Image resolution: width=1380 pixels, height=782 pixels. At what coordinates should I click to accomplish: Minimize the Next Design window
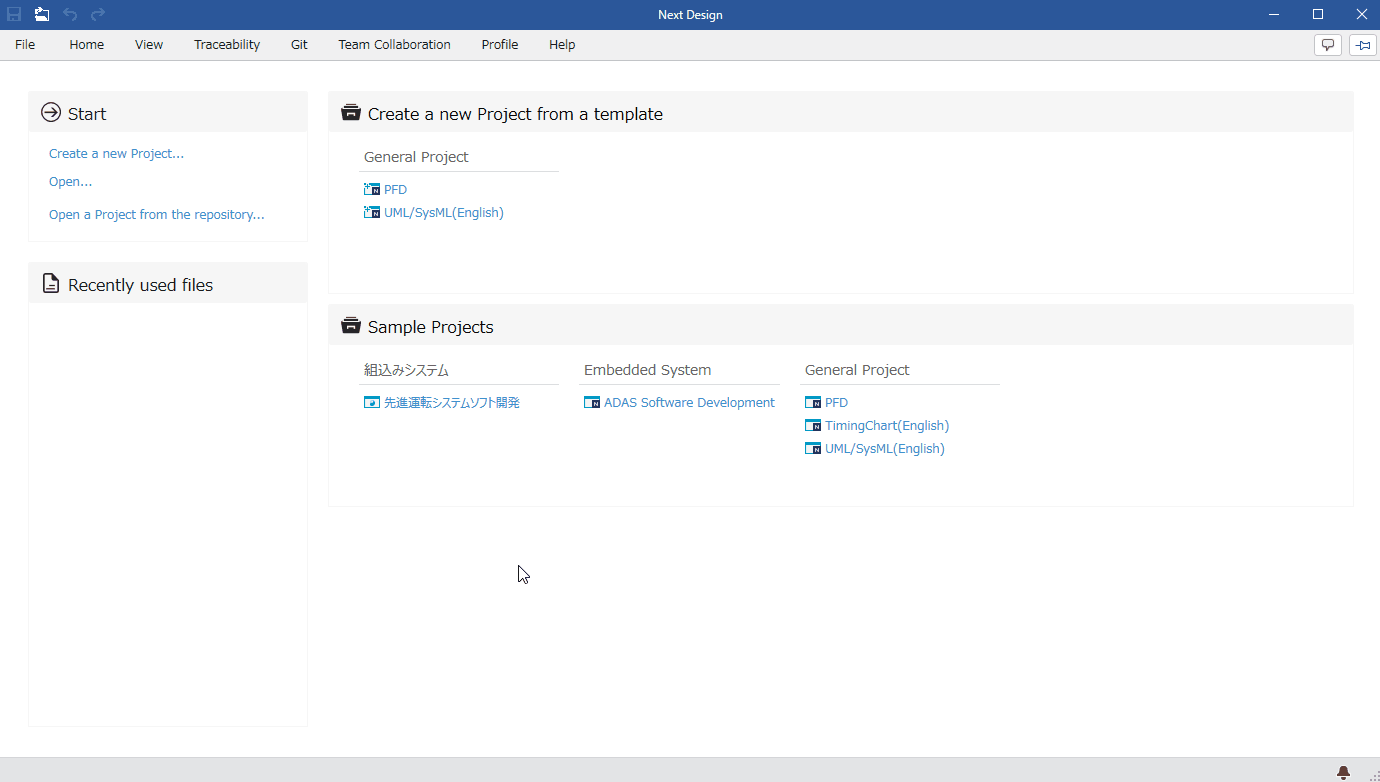coord(1274,14)
